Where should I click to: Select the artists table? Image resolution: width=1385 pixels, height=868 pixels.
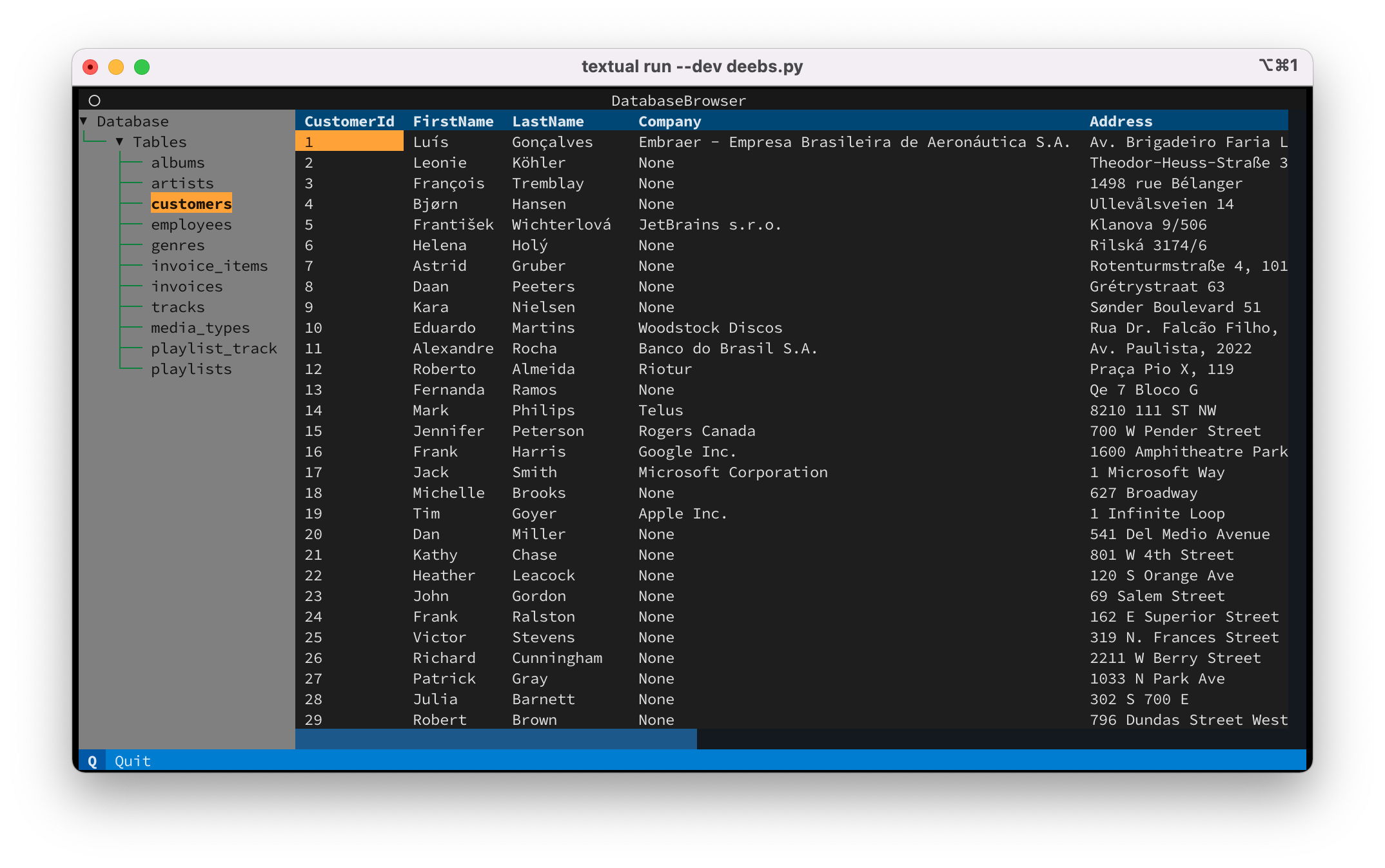click(182, 183)
